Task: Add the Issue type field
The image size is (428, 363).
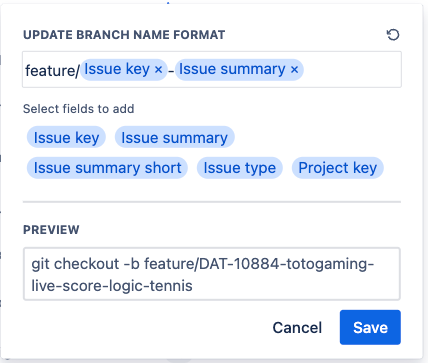Action: (x=240, y=168)
